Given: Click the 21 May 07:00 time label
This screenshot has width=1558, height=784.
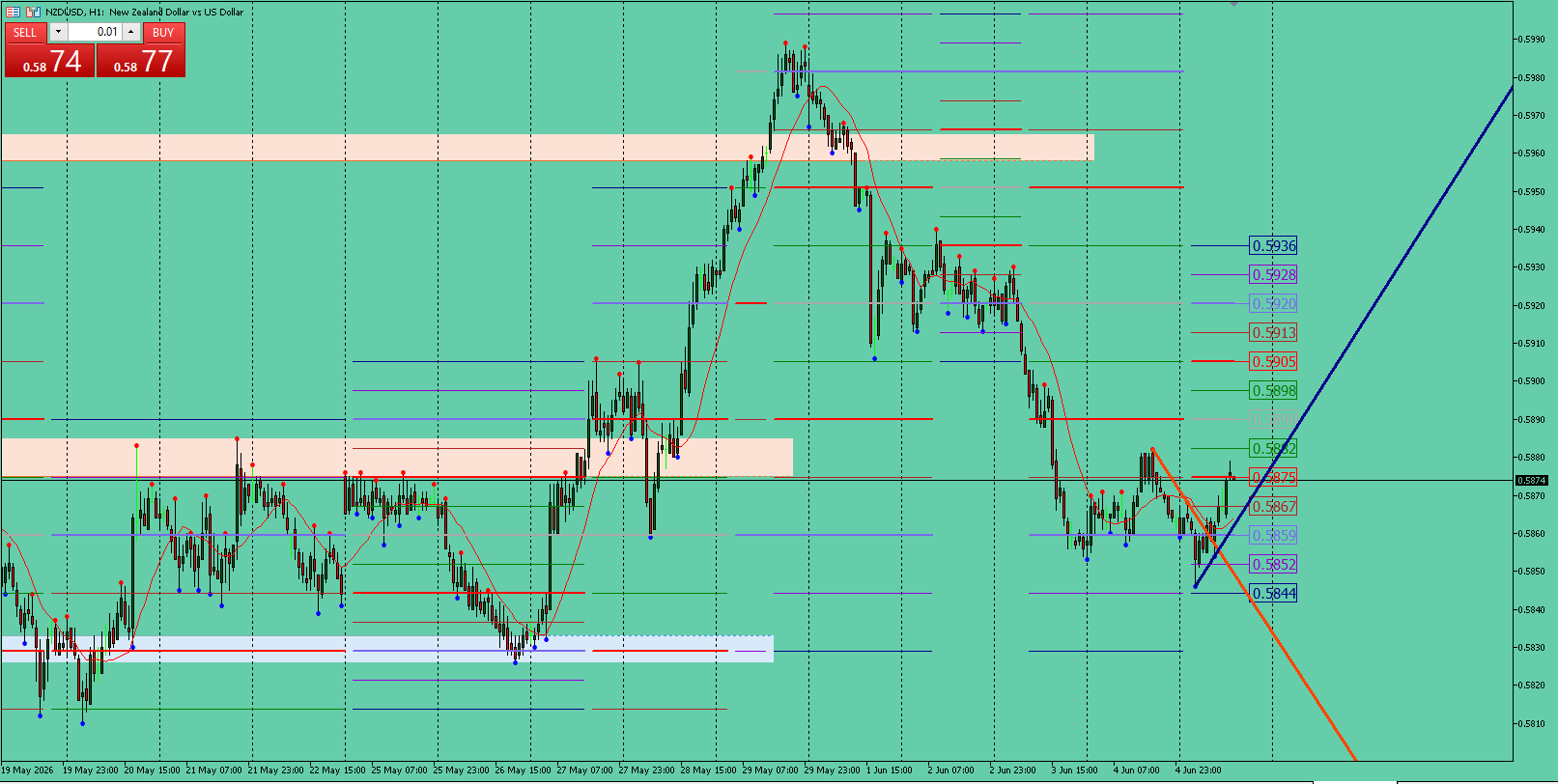Looking at the screenshot, I should tap(213, 770).
